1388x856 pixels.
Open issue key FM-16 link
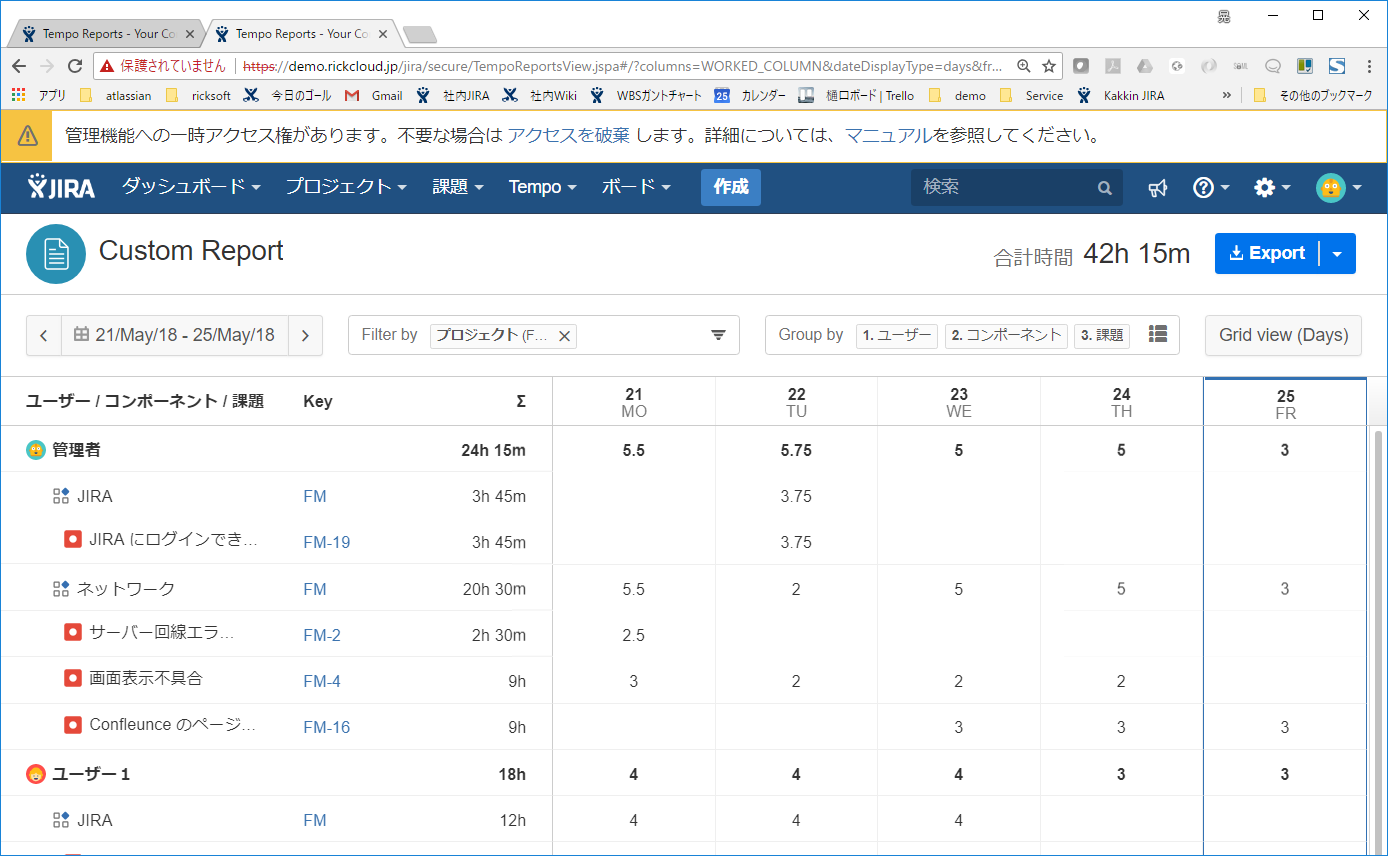coord(327,727)
